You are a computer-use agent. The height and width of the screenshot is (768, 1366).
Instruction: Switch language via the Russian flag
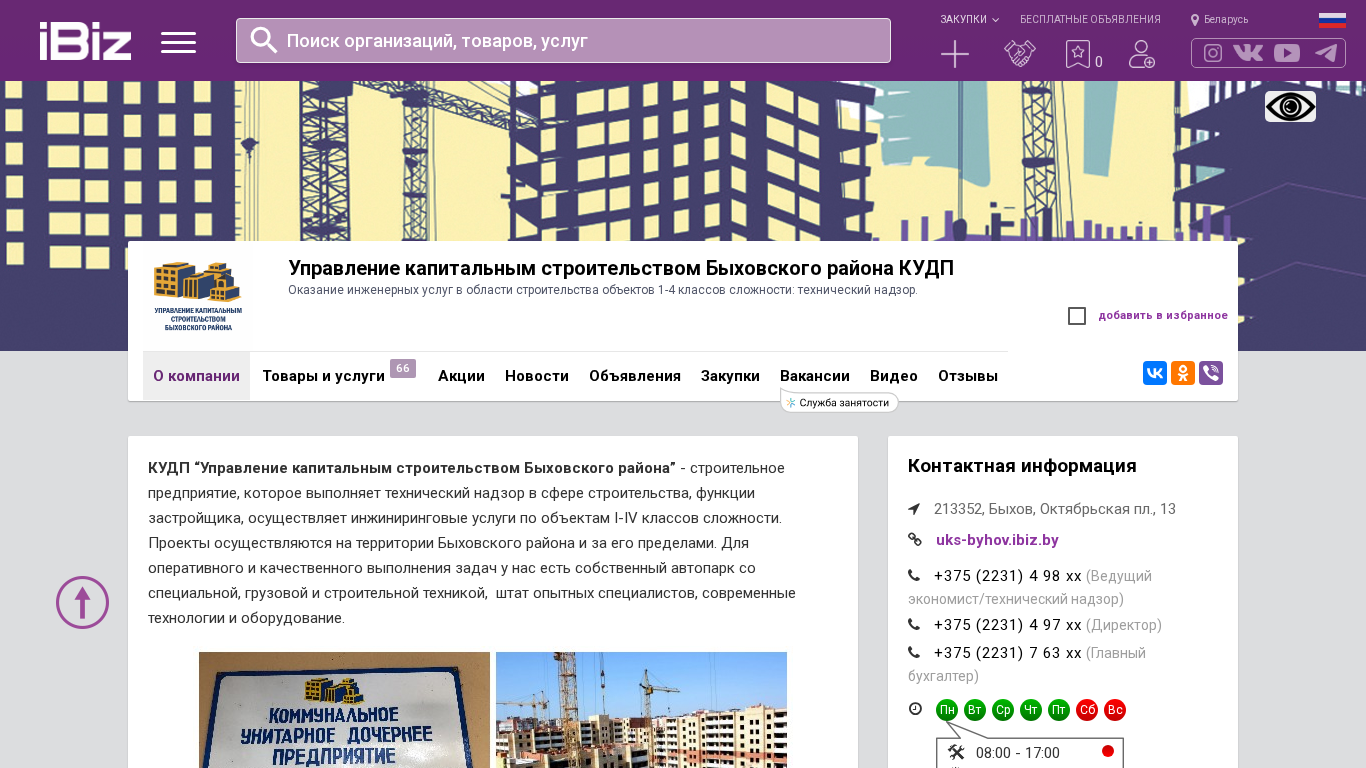coord(1332,20)
